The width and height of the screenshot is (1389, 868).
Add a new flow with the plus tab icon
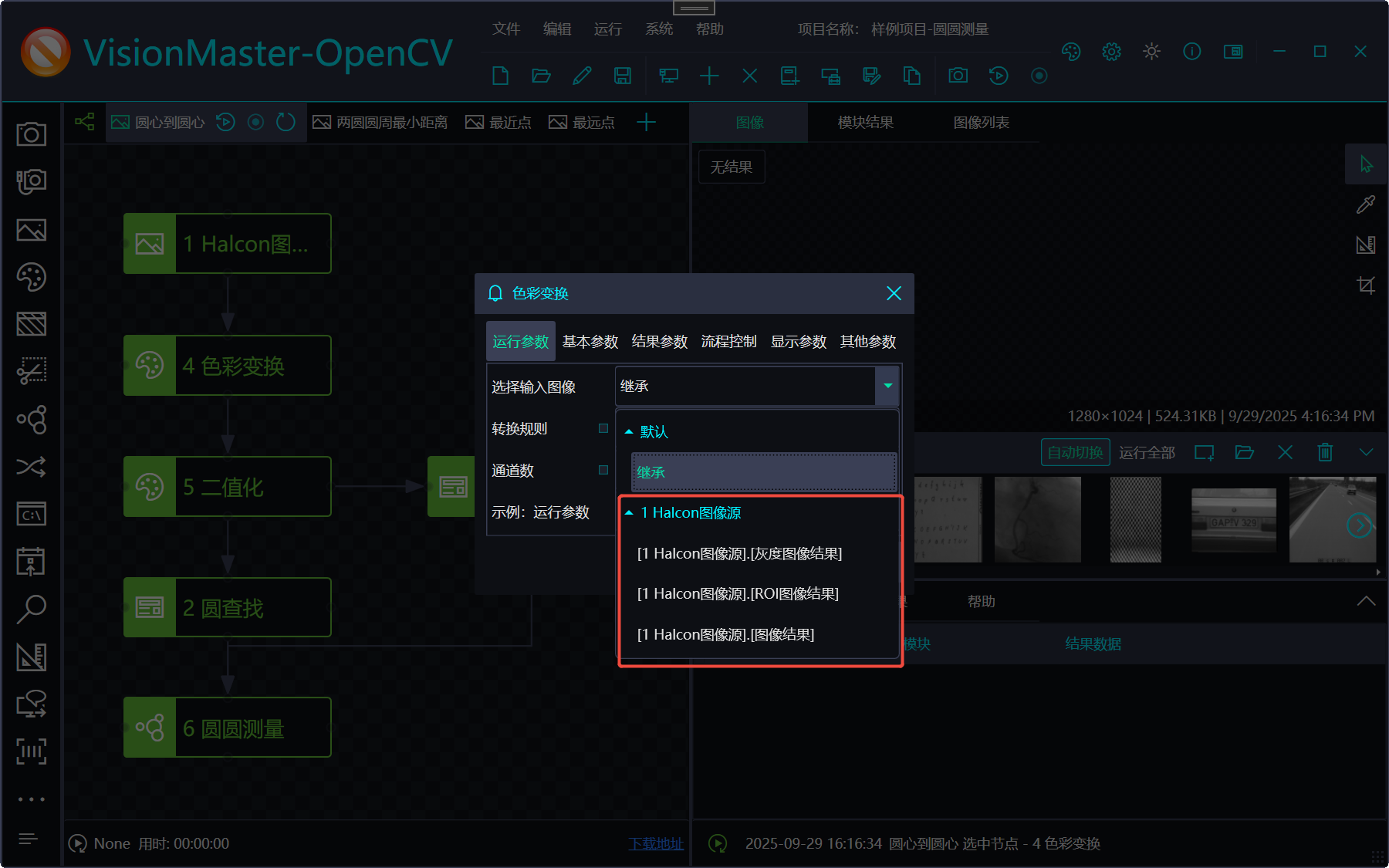[646, 122]
